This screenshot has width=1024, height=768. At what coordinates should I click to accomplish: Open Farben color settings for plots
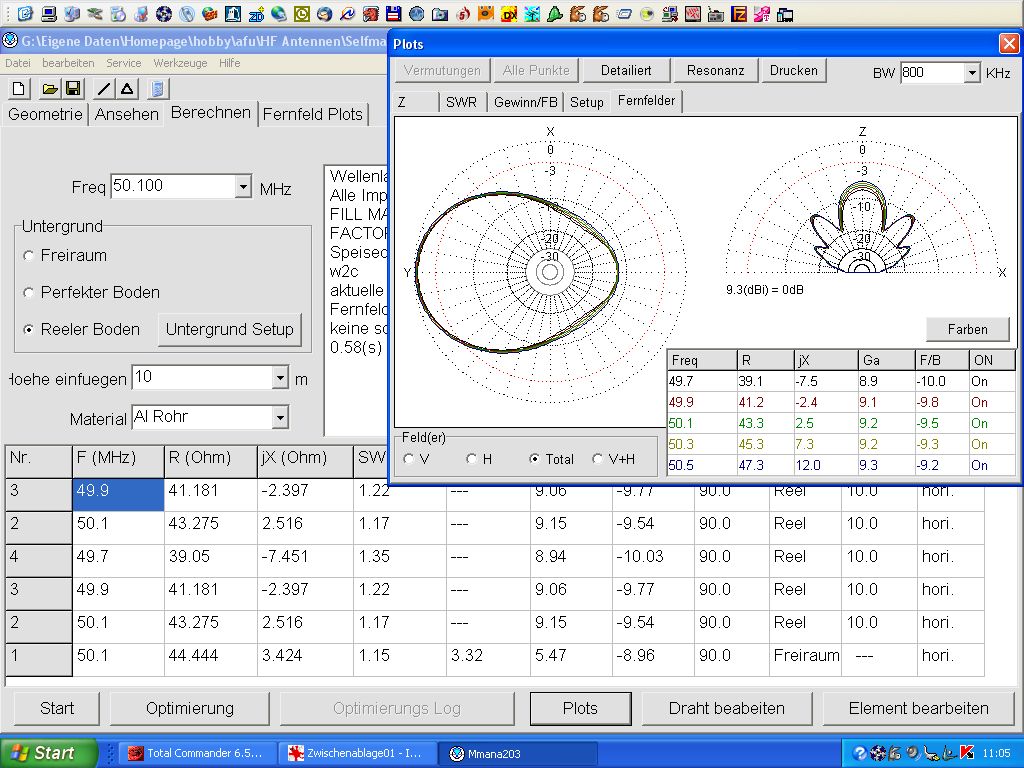(x=966, y=329)
